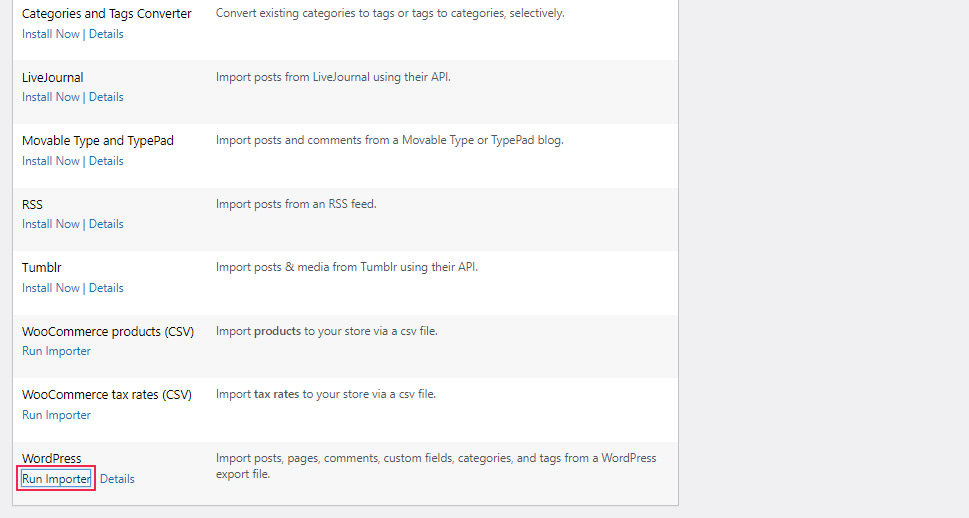The height and width of the screenshot is (518, 969).
Task: Click the Tumblr importer name
Action: click(x=41, y=268)
